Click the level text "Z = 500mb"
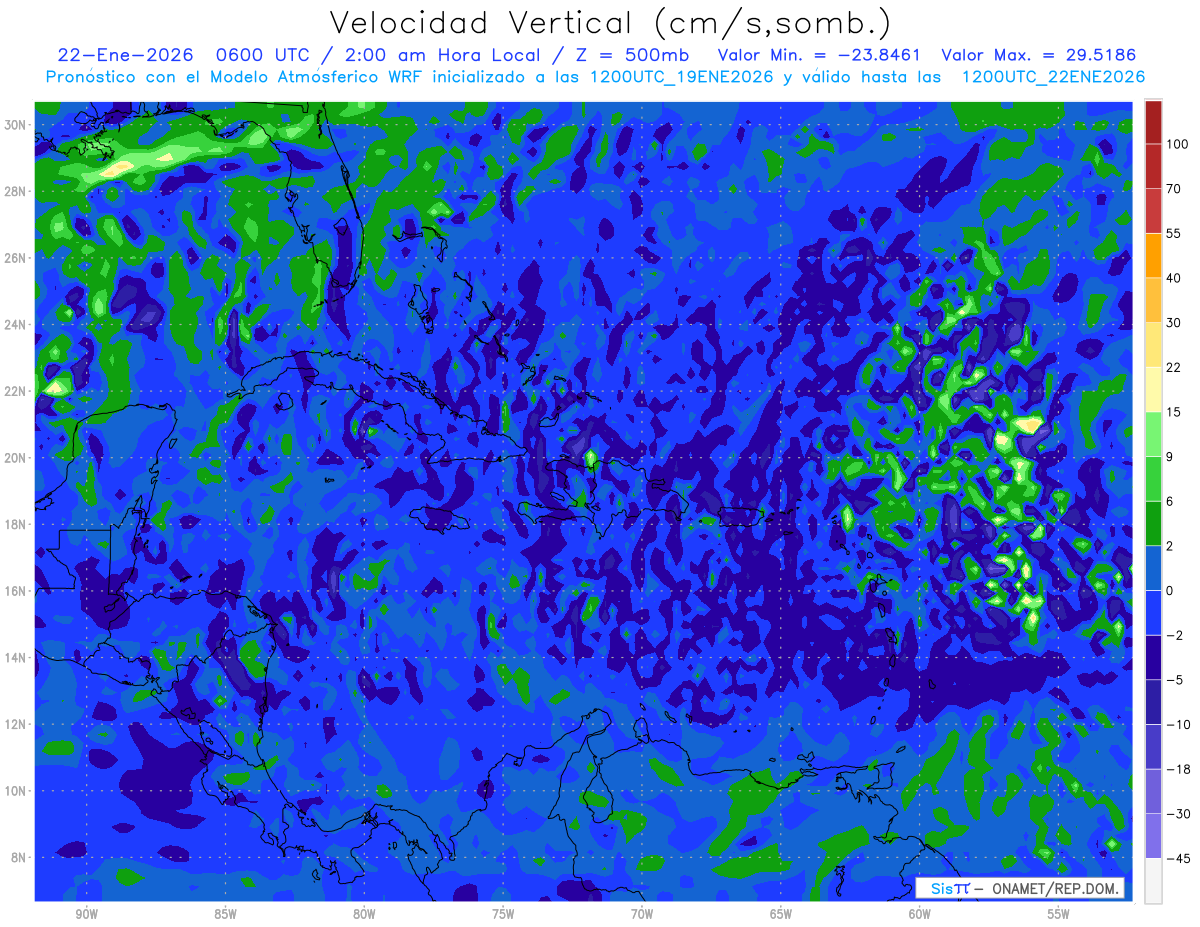 click(631, 55)
